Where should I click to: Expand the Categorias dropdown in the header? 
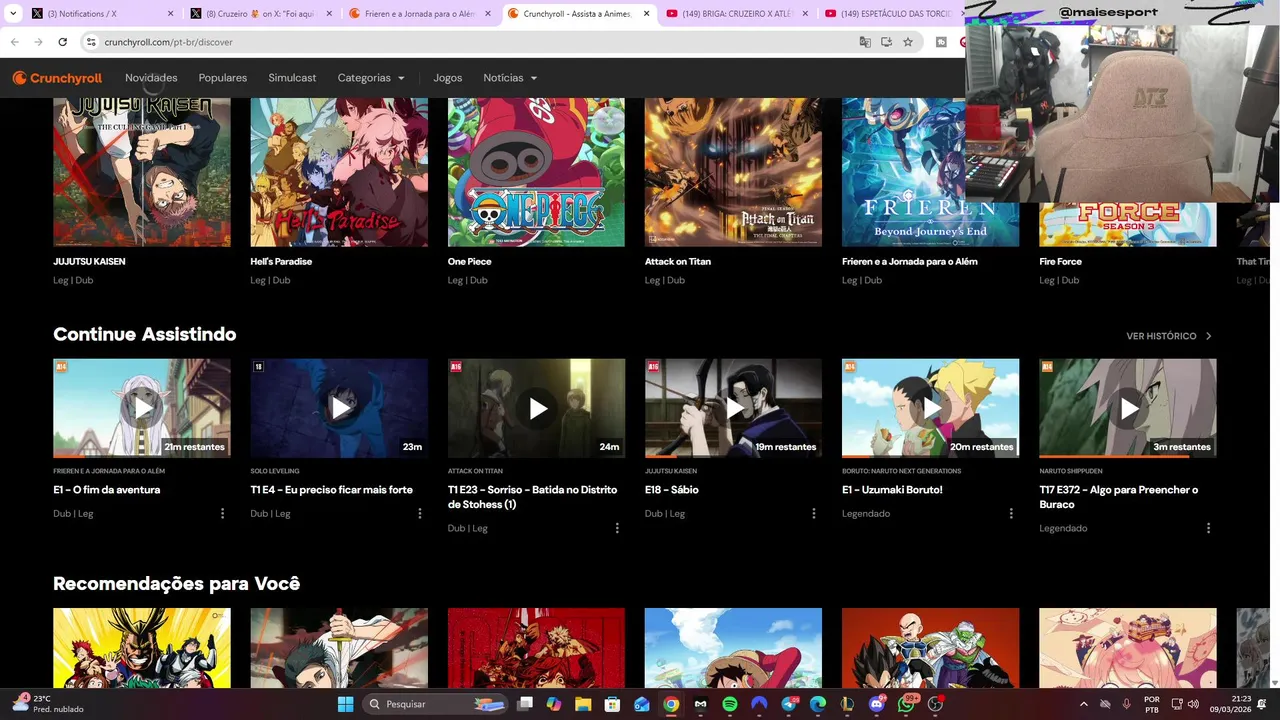(x=371, y=78)
